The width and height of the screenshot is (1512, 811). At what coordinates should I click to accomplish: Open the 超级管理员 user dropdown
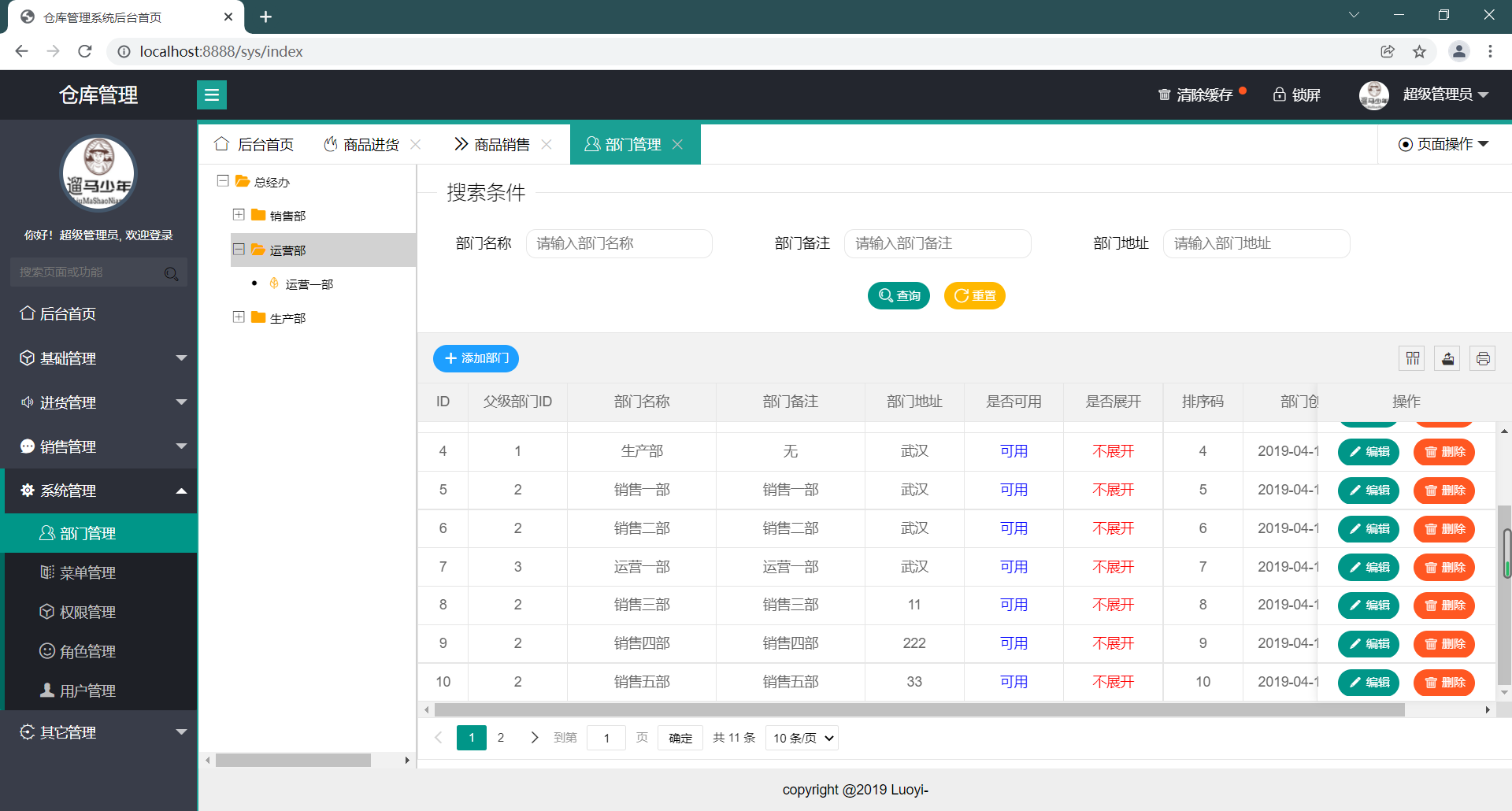point(1446,94)
